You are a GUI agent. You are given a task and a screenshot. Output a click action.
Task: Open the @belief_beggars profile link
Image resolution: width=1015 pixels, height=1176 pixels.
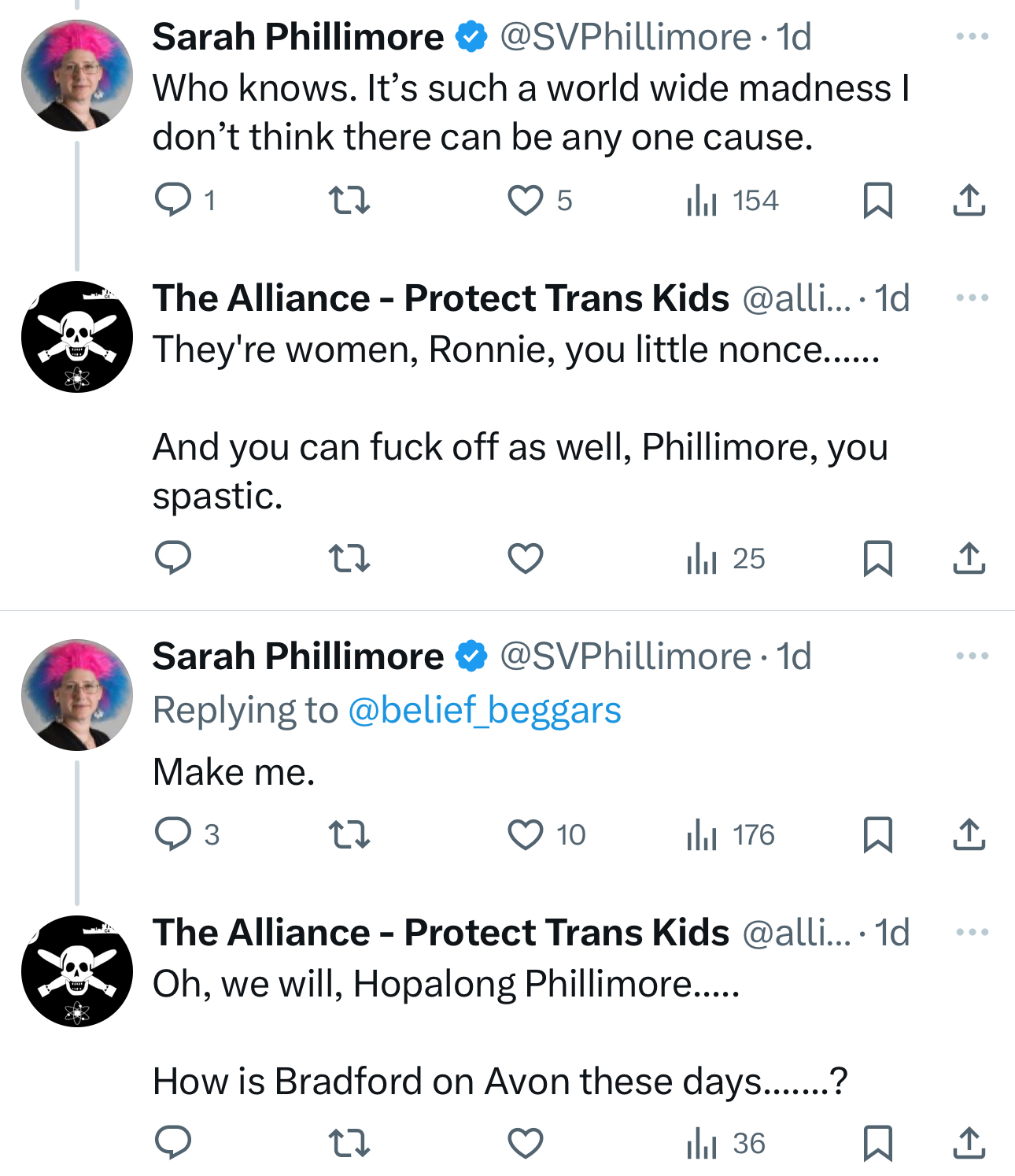pyautogui.click(x=484, y=710)
